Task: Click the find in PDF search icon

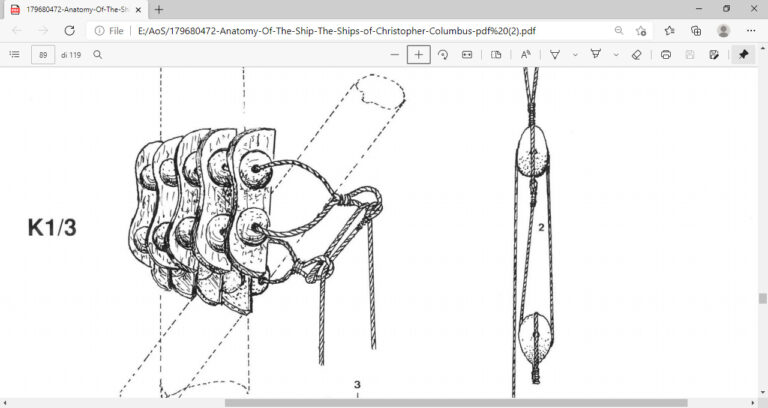Action: (x=97, y=54)
